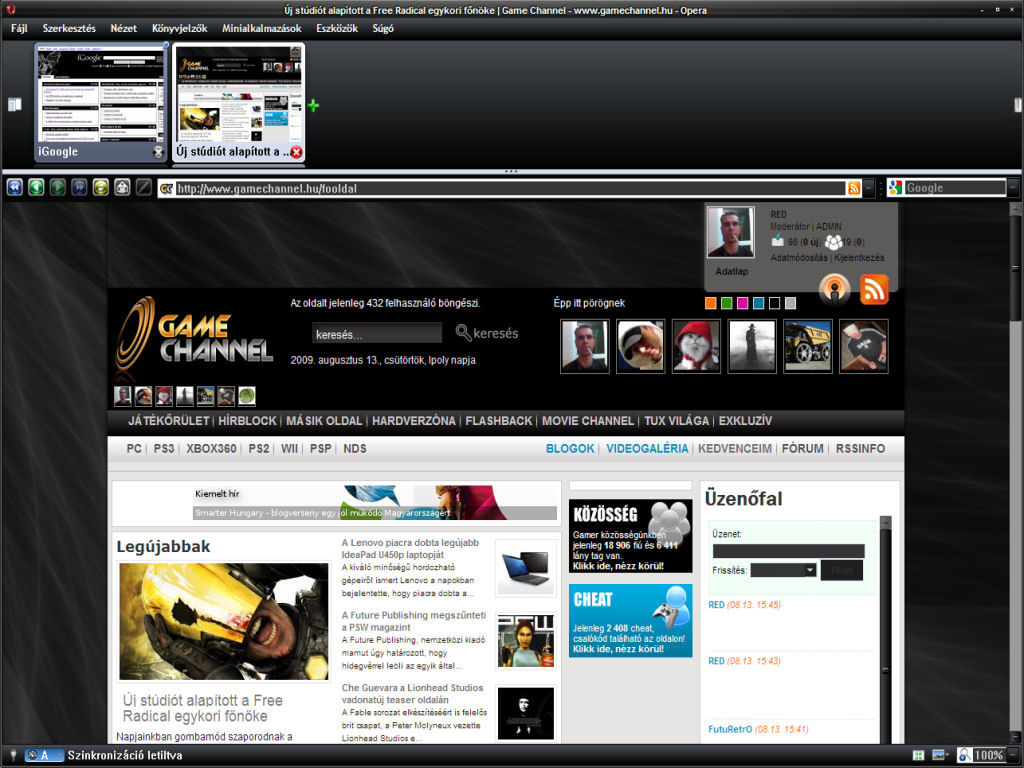
Task: Open the Eszközök menu
Action: pyautogui.click(x=336, y=28)
